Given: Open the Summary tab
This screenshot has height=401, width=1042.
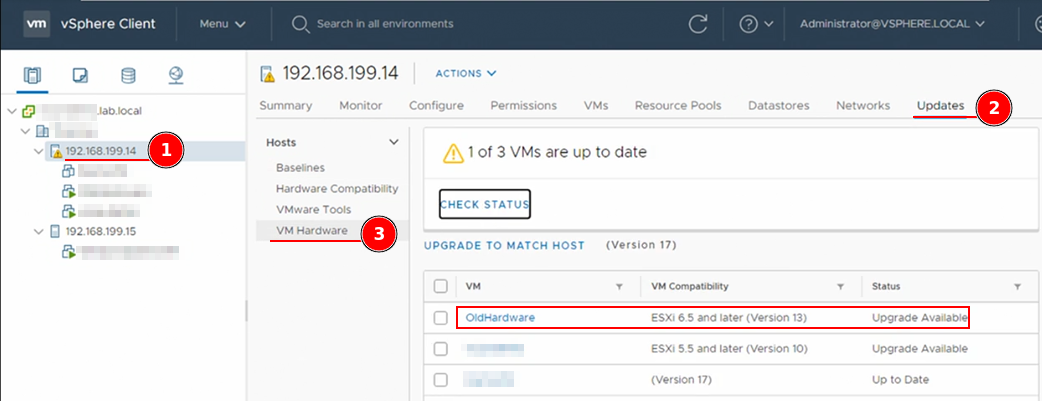Looking at the screenshot, I should [286, 106].
